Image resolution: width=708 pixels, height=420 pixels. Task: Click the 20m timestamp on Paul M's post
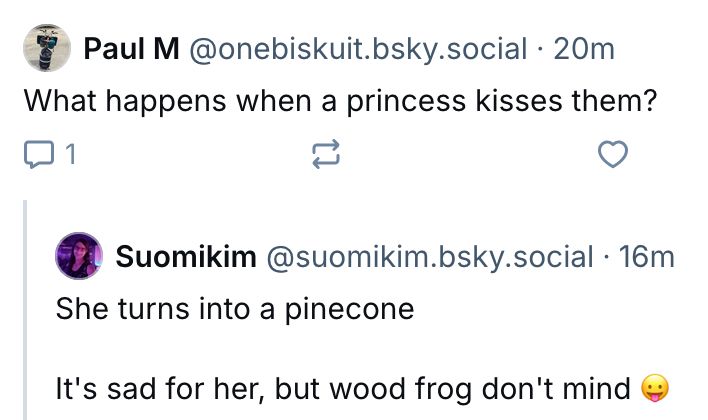[583, 48]
